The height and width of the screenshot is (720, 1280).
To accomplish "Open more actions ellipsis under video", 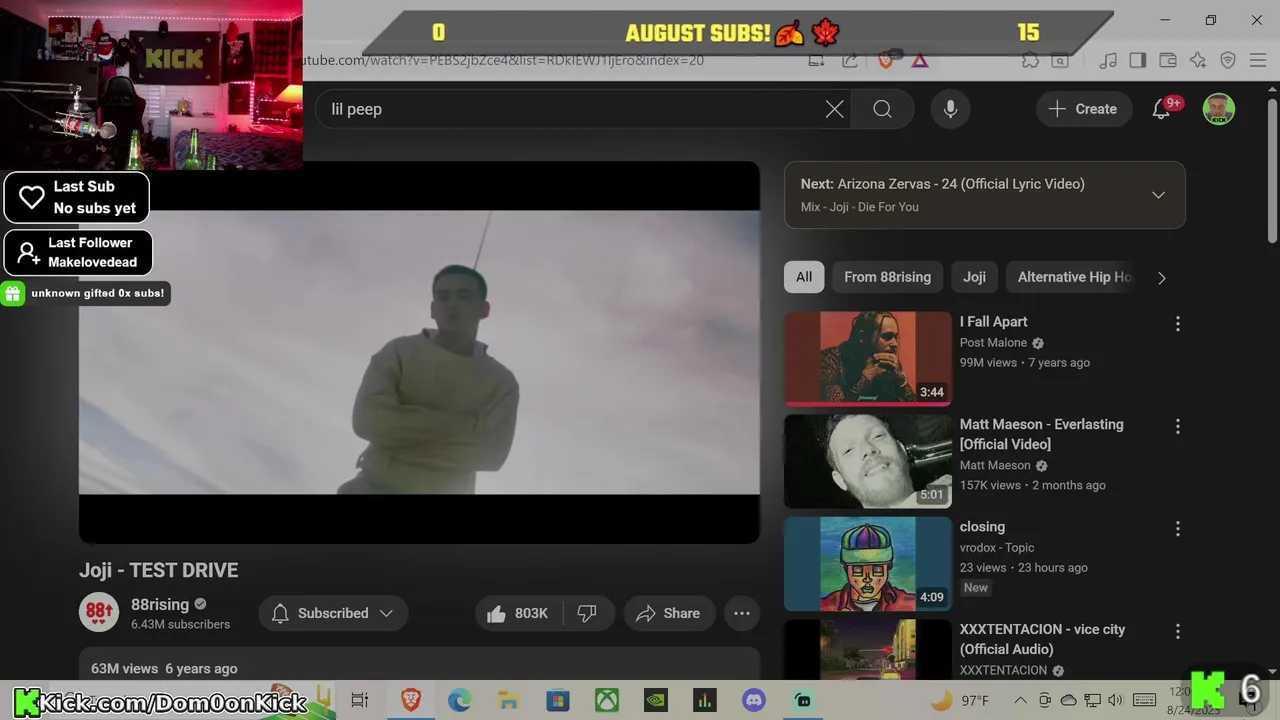I will (742, 613).
